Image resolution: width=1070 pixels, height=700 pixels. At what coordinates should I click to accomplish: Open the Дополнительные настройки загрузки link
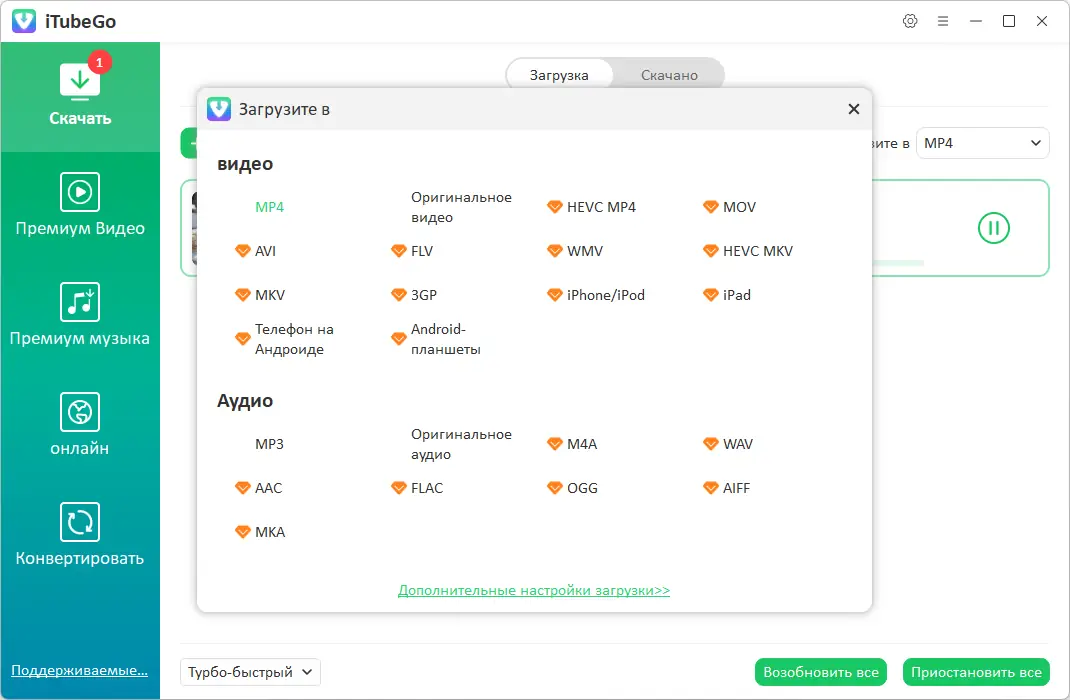tap(534, 590)
